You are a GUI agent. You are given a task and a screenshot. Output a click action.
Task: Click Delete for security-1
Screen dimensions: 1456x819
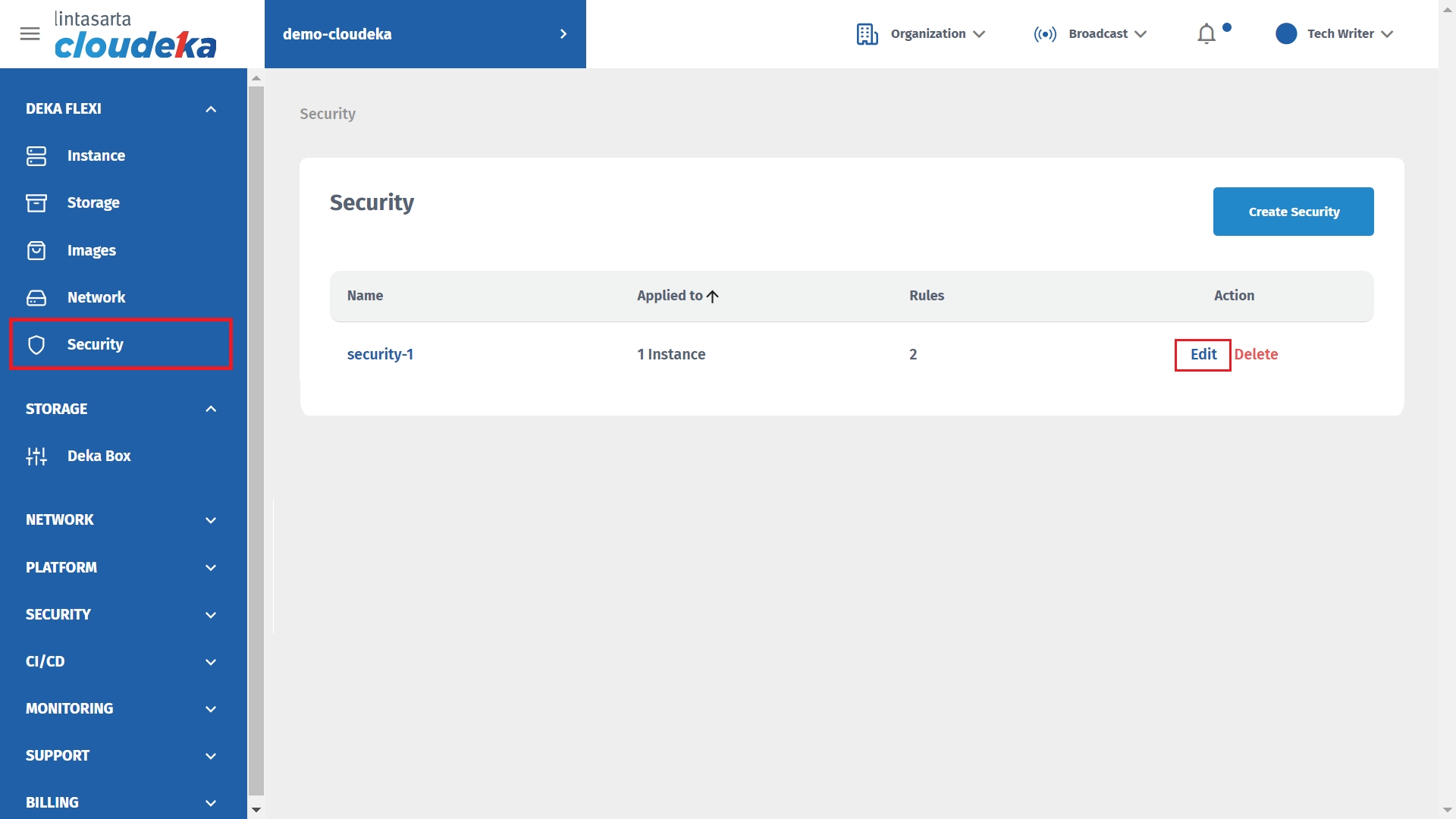click(1256, 354)
